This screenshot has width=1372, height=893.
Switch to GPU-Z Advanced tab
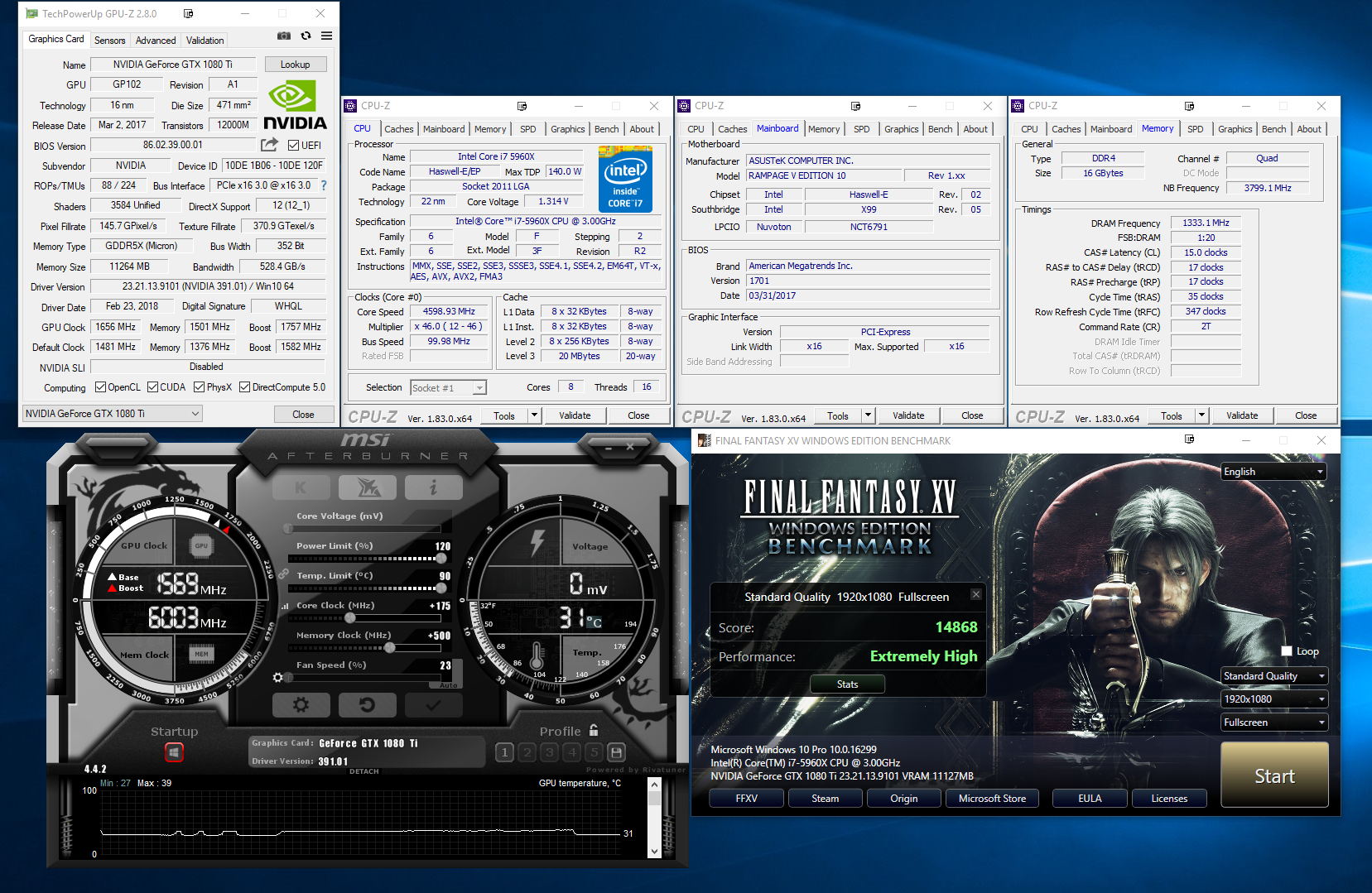click(x=156, y=40)
